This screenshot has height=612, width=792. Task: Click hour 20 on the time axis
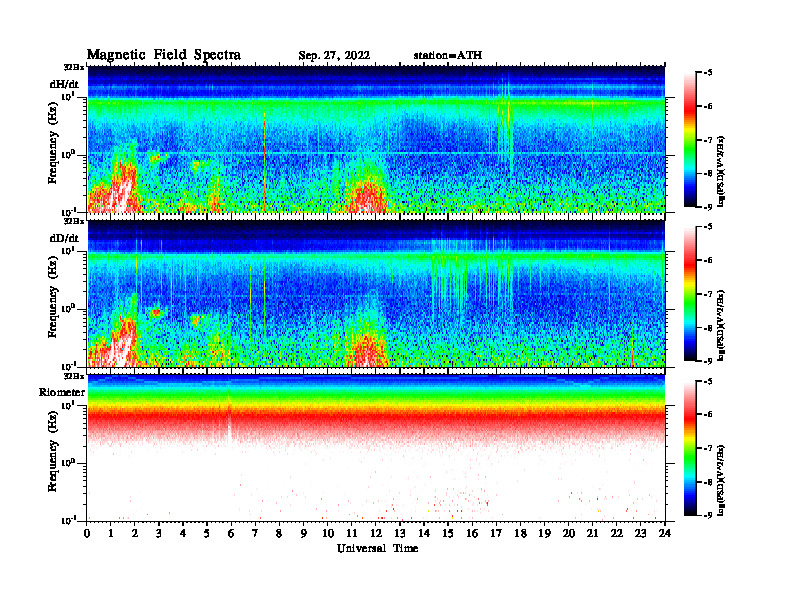tap(568, 534)
